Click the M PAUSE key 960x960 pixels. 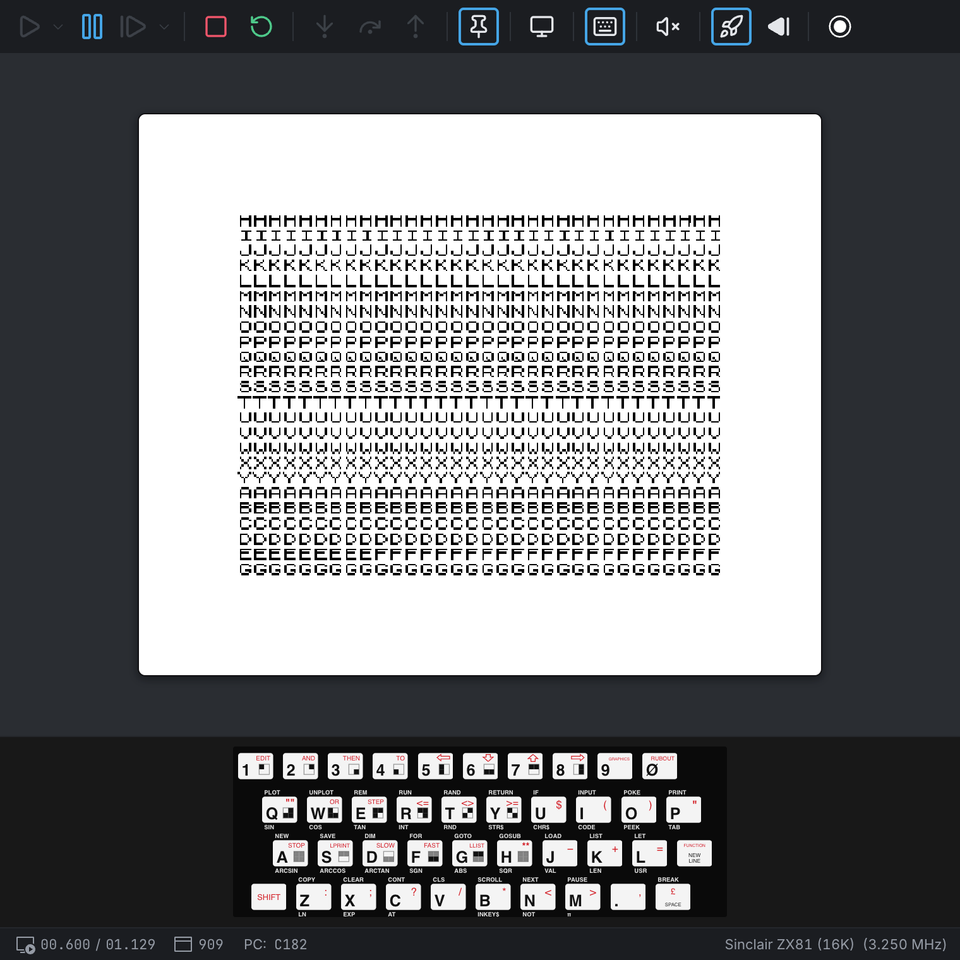coord(583,897)
